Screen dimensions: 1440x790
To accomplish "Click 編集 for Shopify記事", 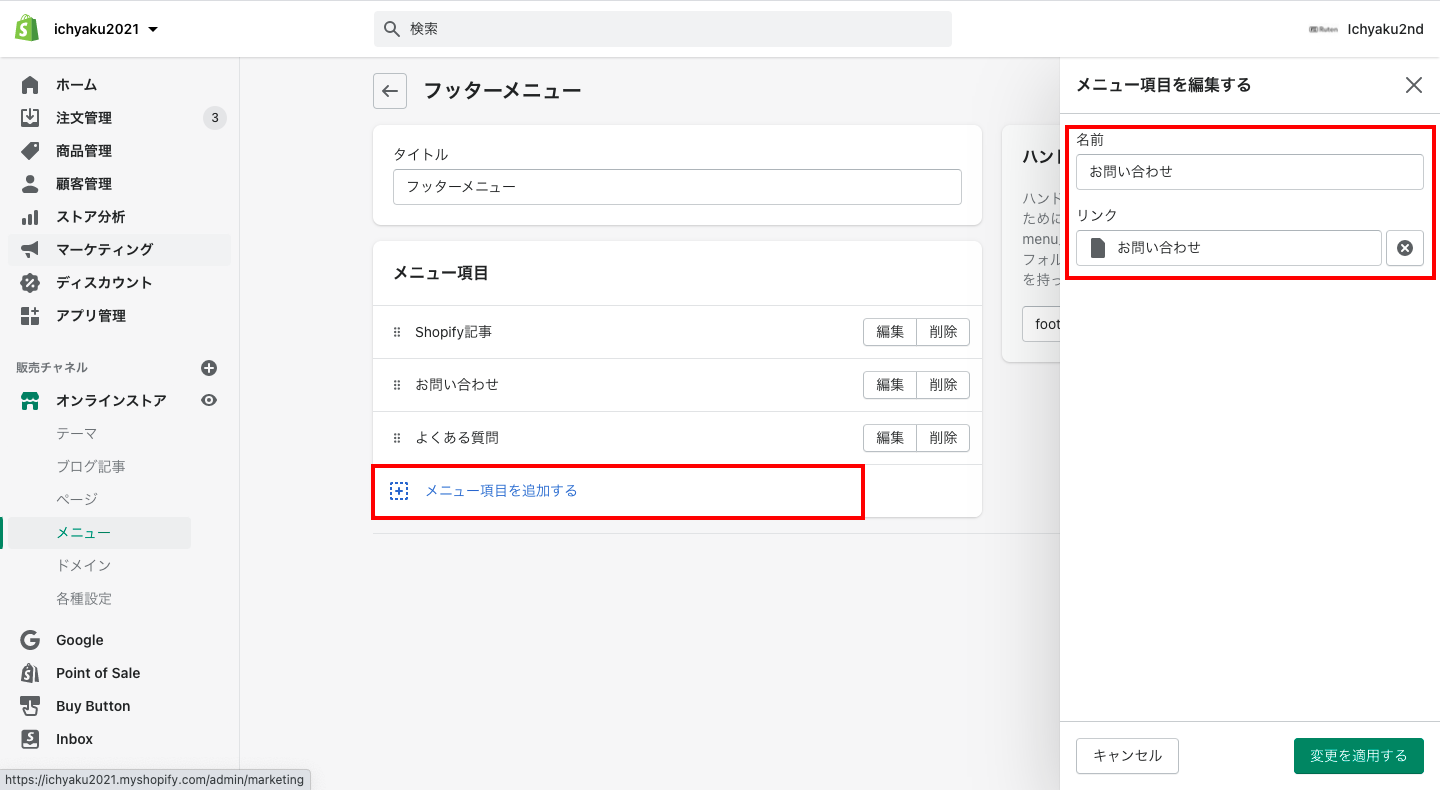I will coord(890,332).
